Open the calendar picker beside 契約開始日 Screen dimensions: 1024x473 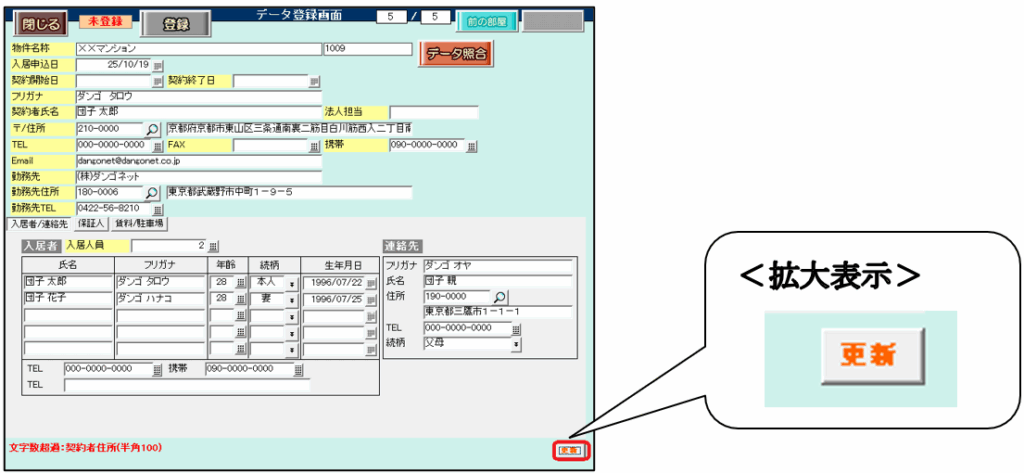(157, 81)
